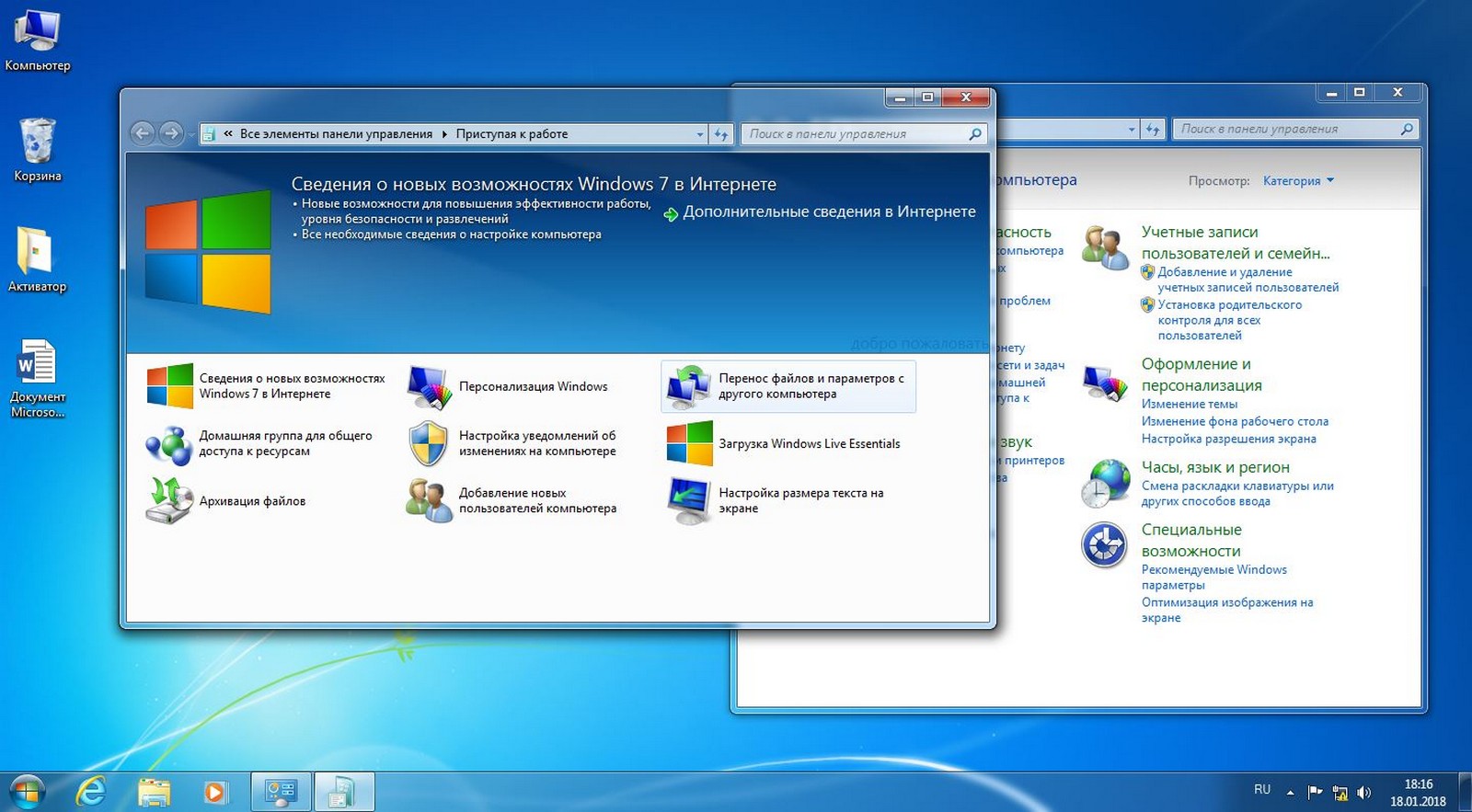This screenshot has width=1472, height=812.
Task: Open the Изменение темы link
Action: 1189,404
